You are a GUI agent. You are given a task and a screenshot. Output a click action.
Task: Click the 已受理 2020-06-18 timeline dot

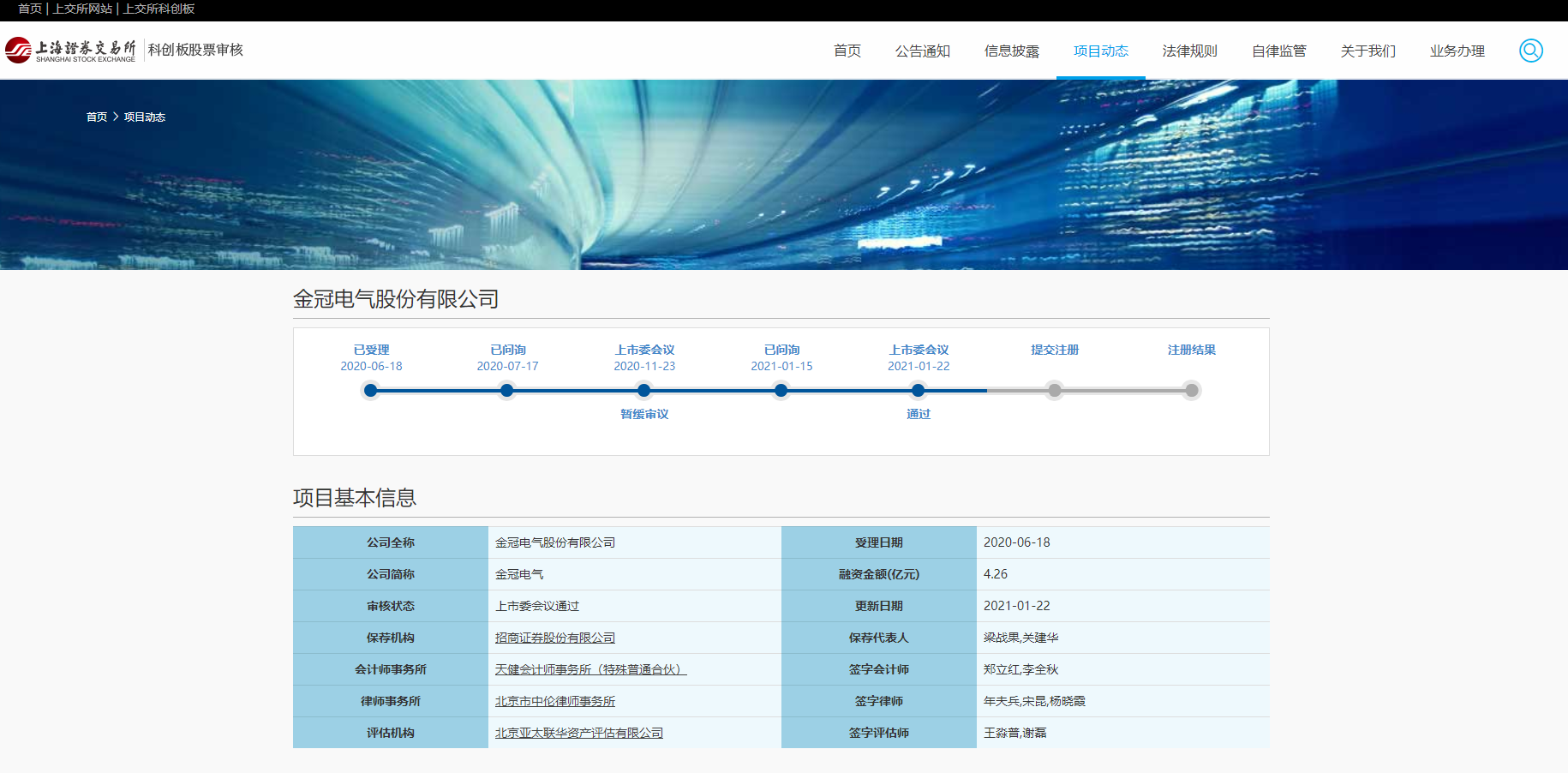click(370, 391)
